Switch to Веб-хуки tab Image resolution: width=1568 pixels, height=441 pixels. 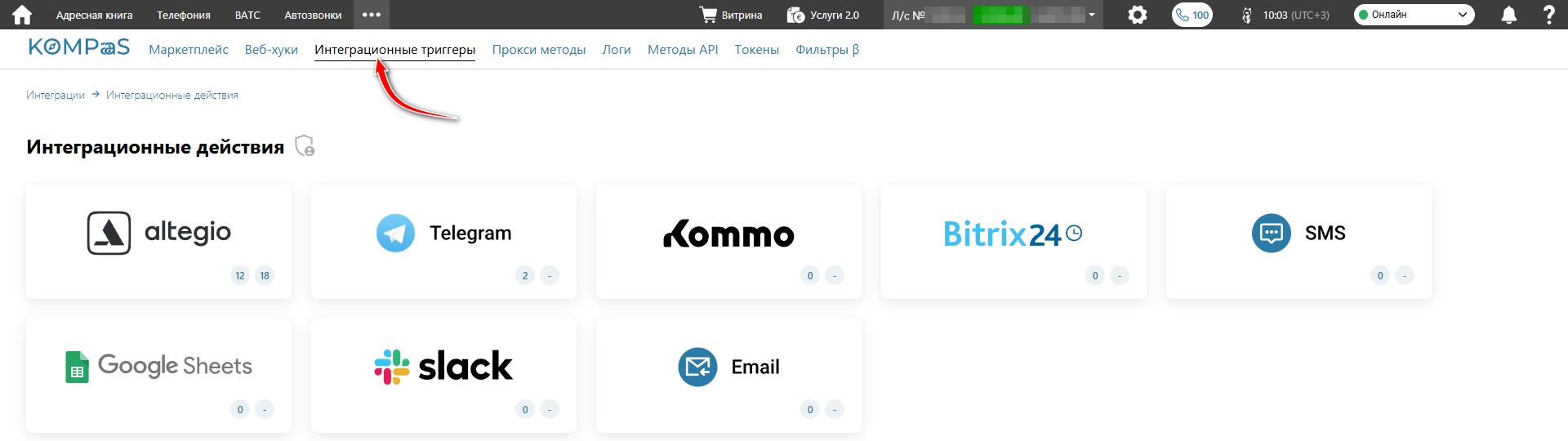tap(271, 50)
